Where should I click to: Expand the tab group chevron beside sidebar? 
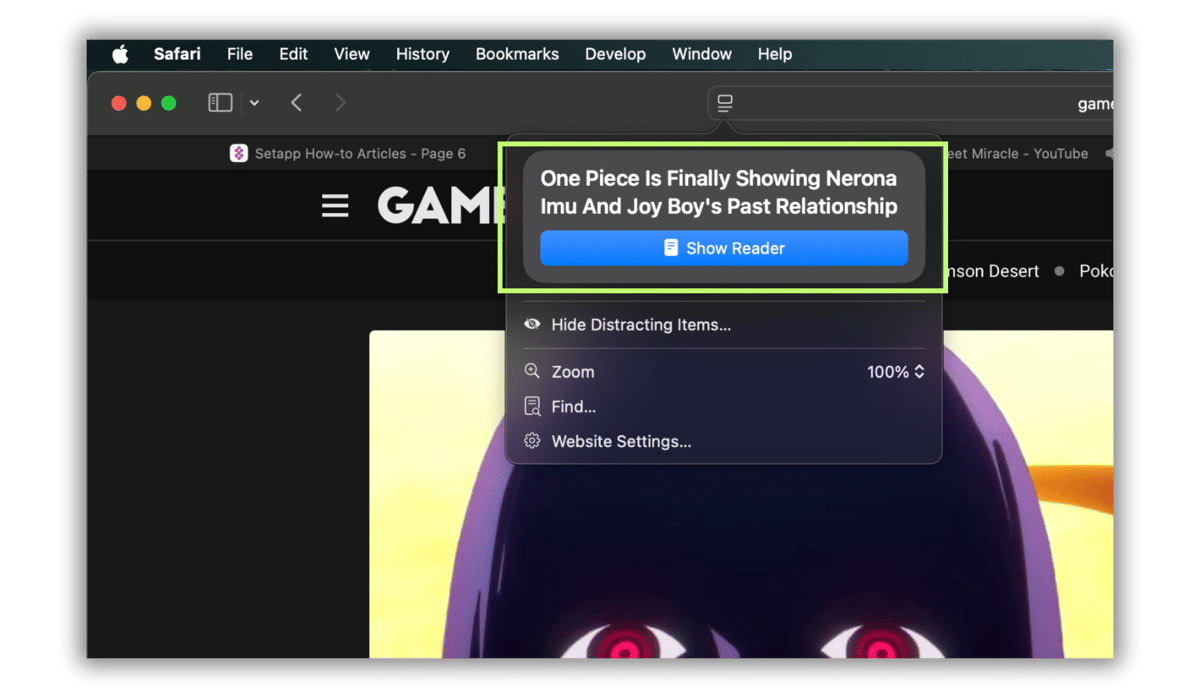coord(254,103)
